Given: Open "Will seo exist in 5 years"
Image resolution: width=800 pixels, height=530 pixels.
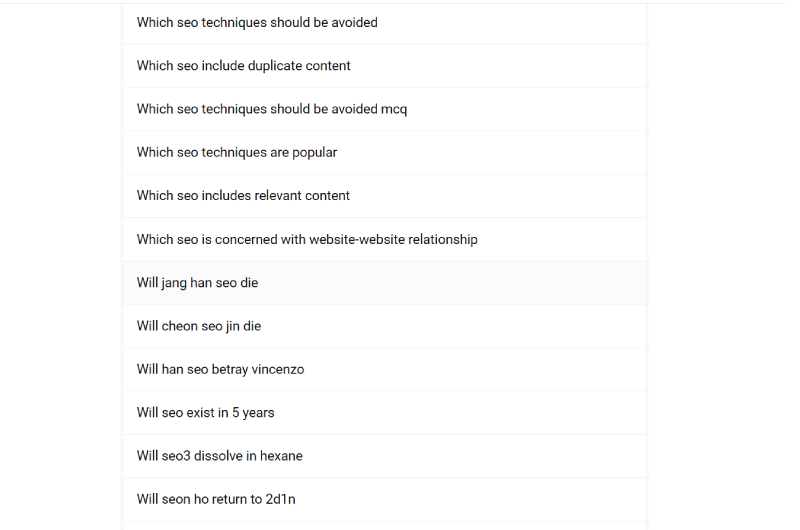Looking at the screenshot, I should 385,413.
